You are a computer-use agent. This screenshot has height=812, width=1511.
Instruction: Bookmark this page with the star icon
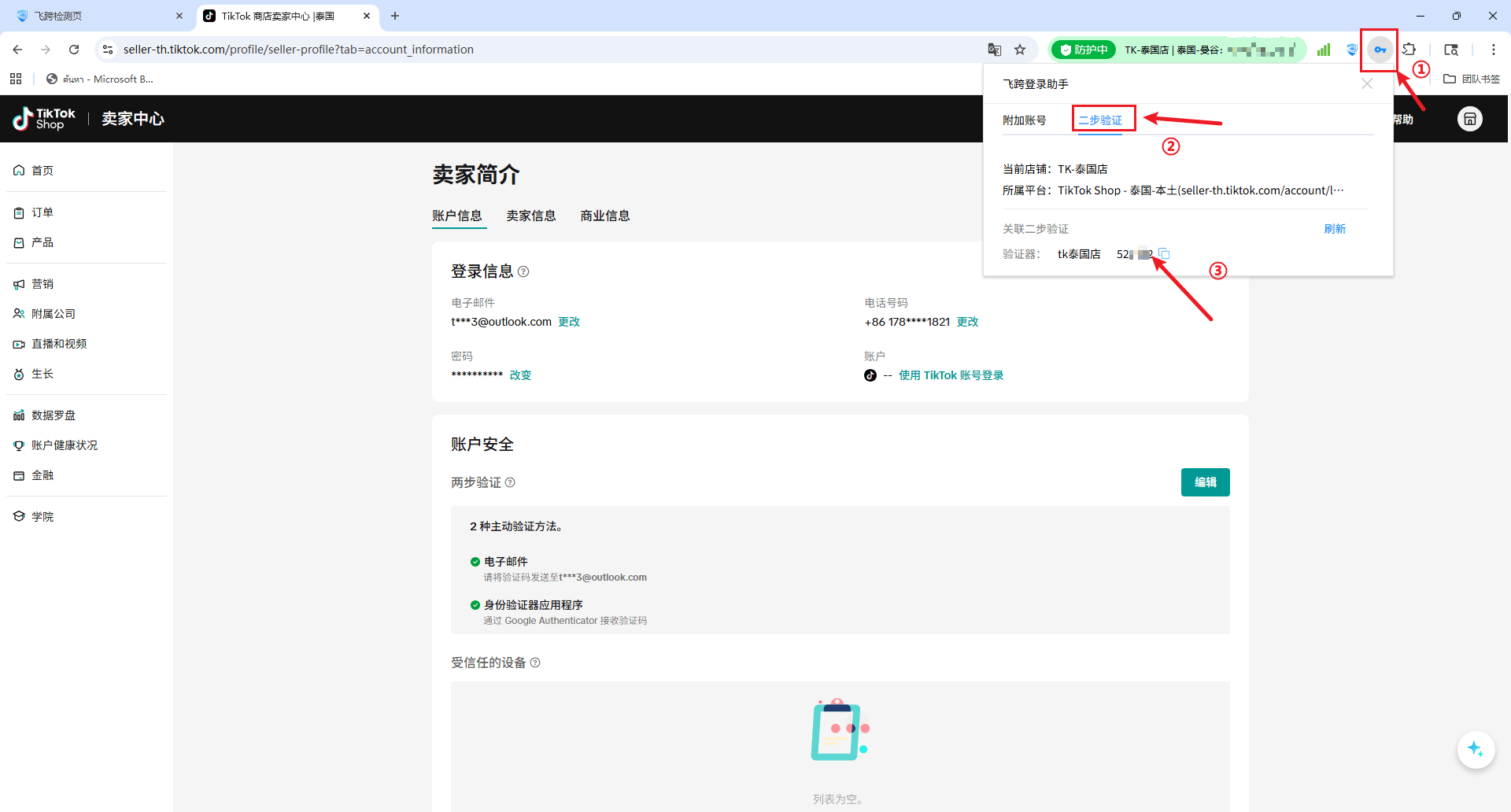click(1020, 50)
